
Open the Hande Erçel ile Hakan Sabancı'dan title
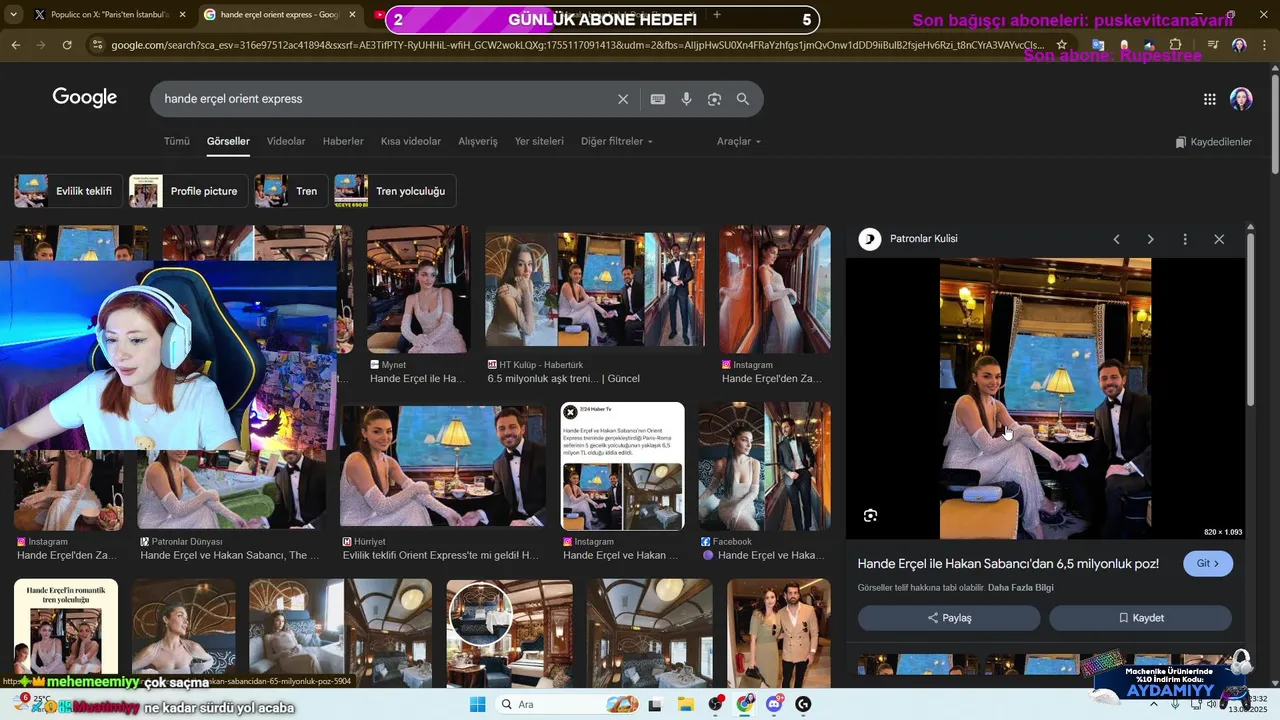point(1008,564)
